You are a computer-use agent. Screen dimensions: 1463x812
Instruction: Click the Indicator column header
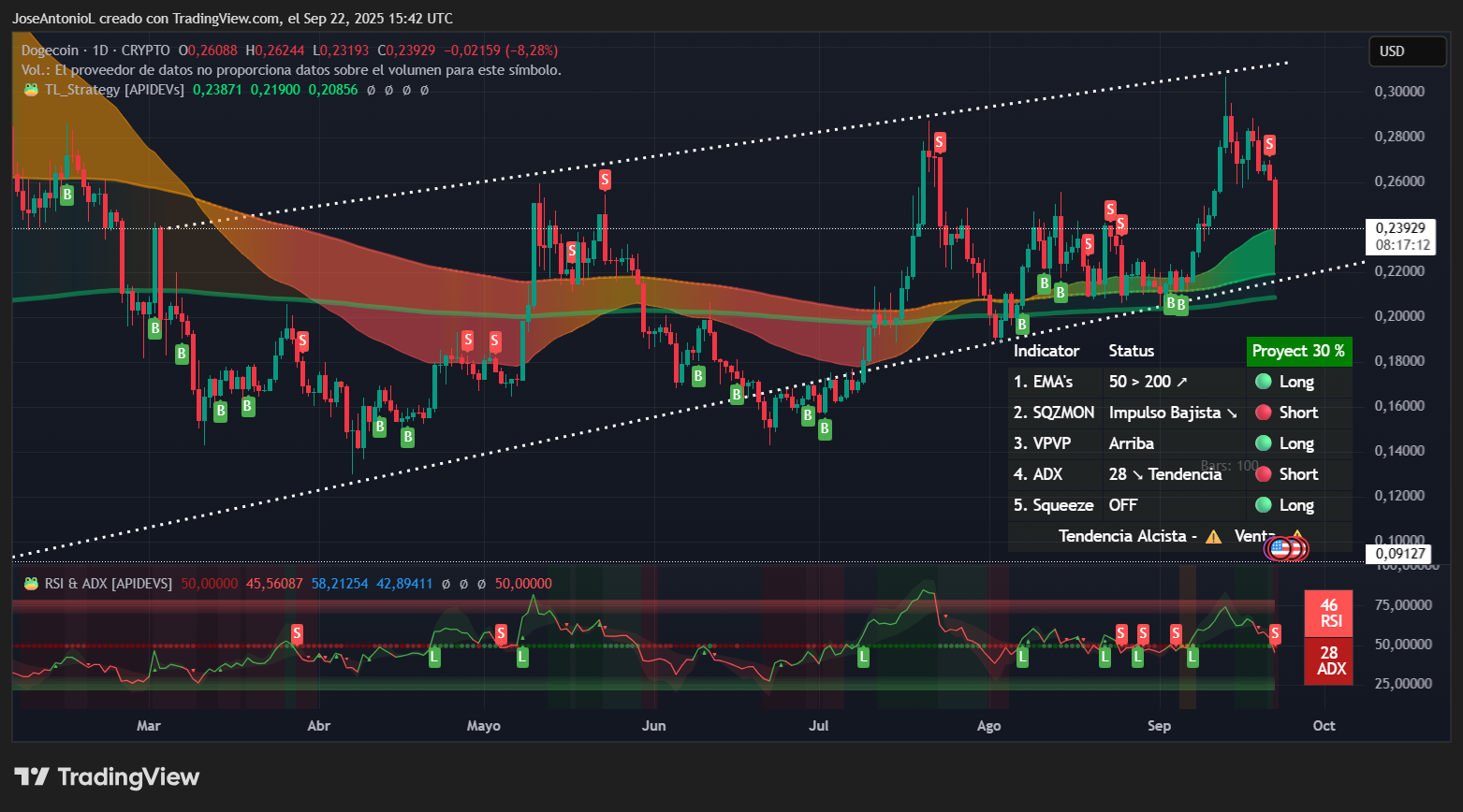pyautogui.click(x=1046, y=351)
